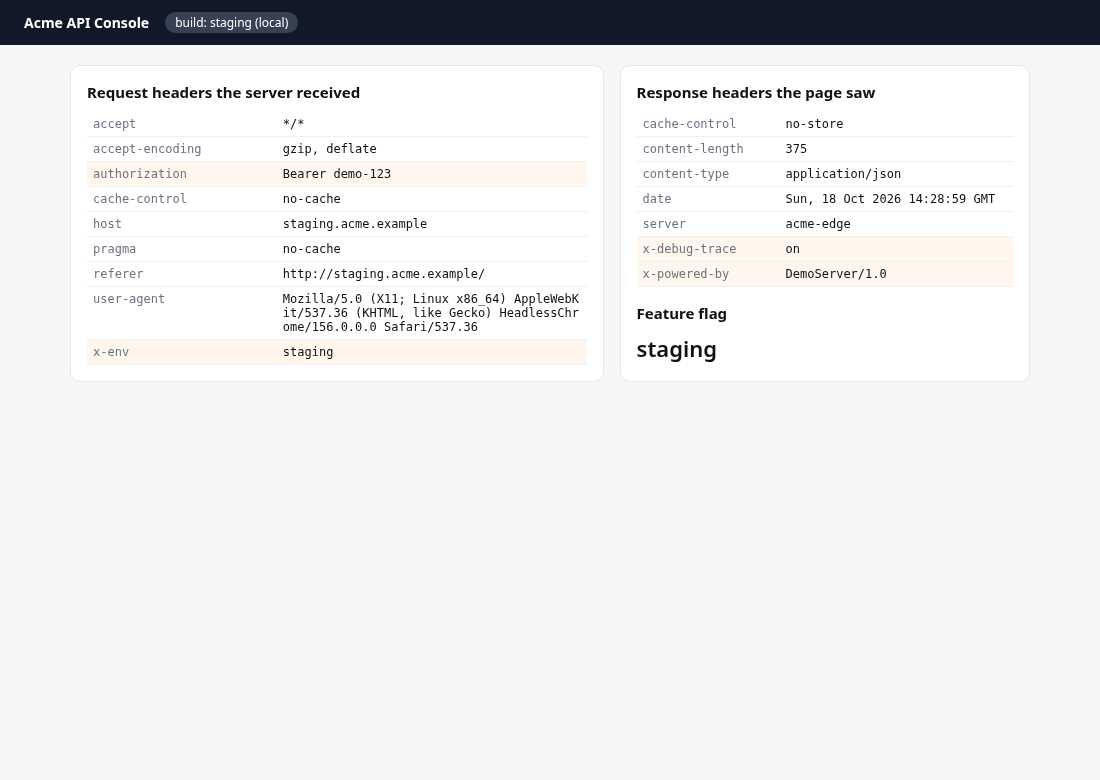The image size is (1100, 780).
Task: Click the x-debug-trace header name
Action: point(689,249)
